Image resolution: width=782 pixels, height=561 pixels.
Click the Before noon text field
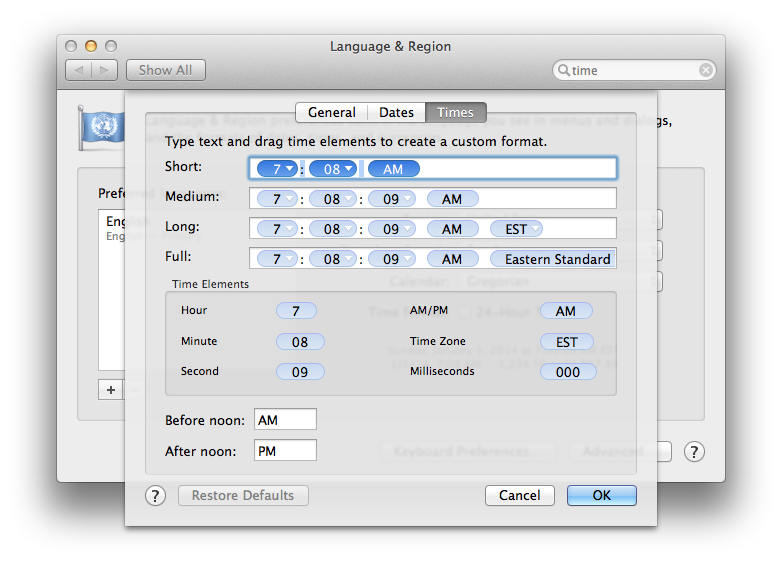click(x=285, y=419)
